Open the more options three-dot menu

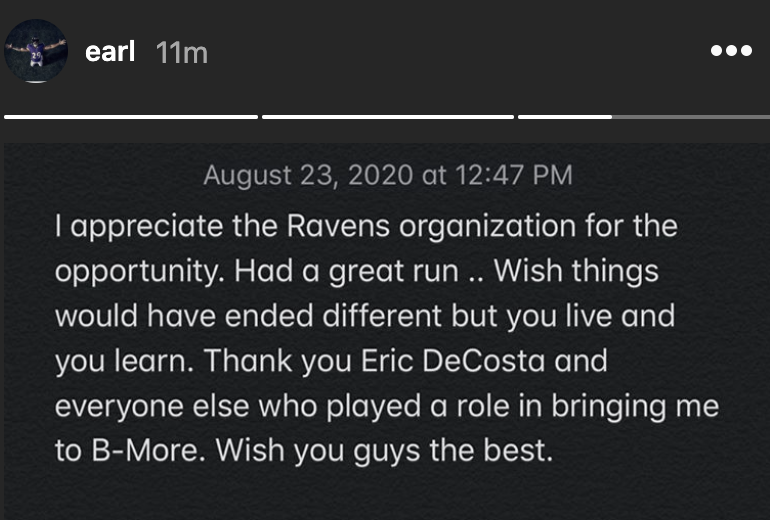click(x=730, y=51)
